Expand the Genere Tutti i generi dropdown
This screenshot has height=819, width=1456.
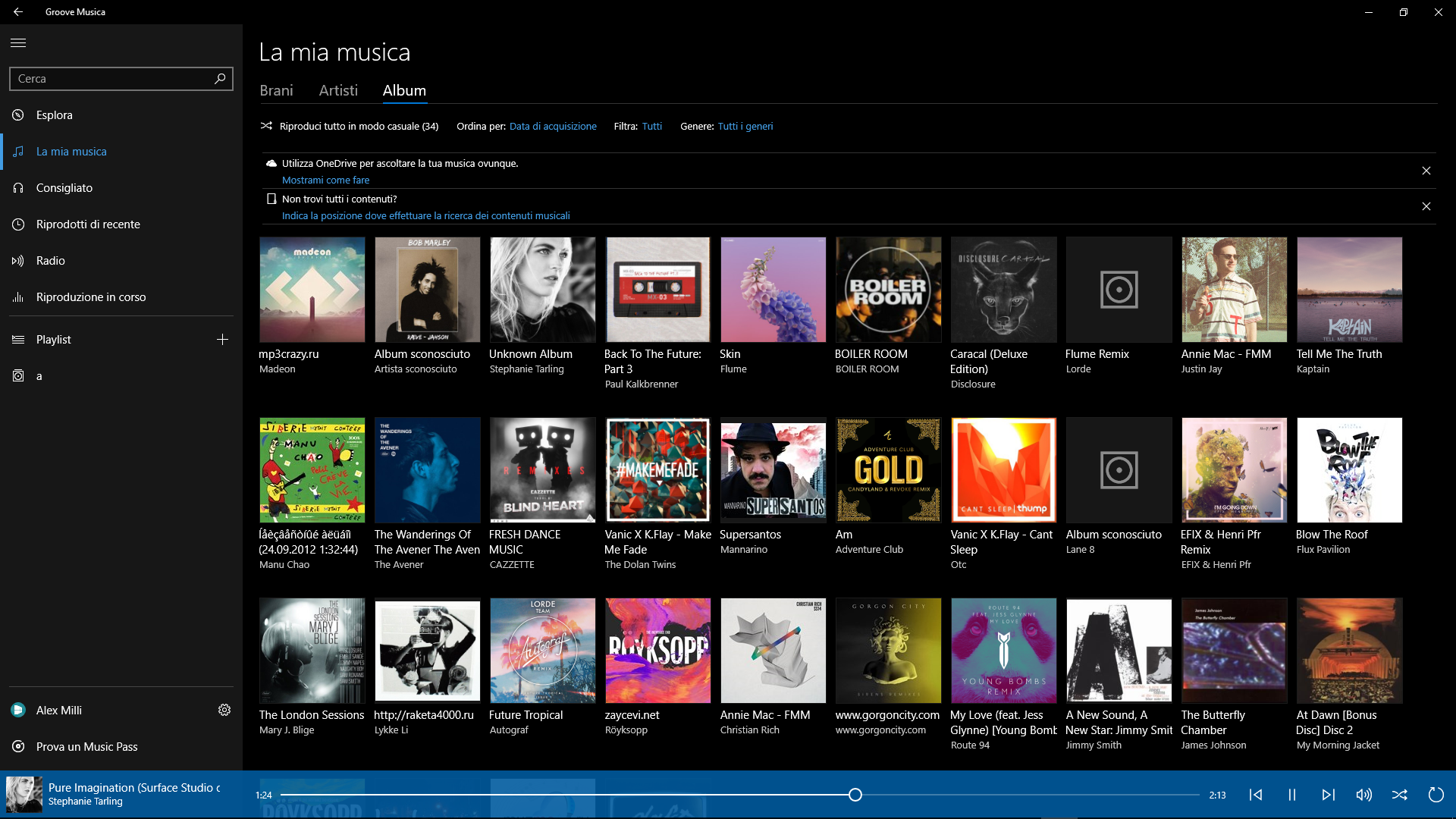tap(745, 126)
